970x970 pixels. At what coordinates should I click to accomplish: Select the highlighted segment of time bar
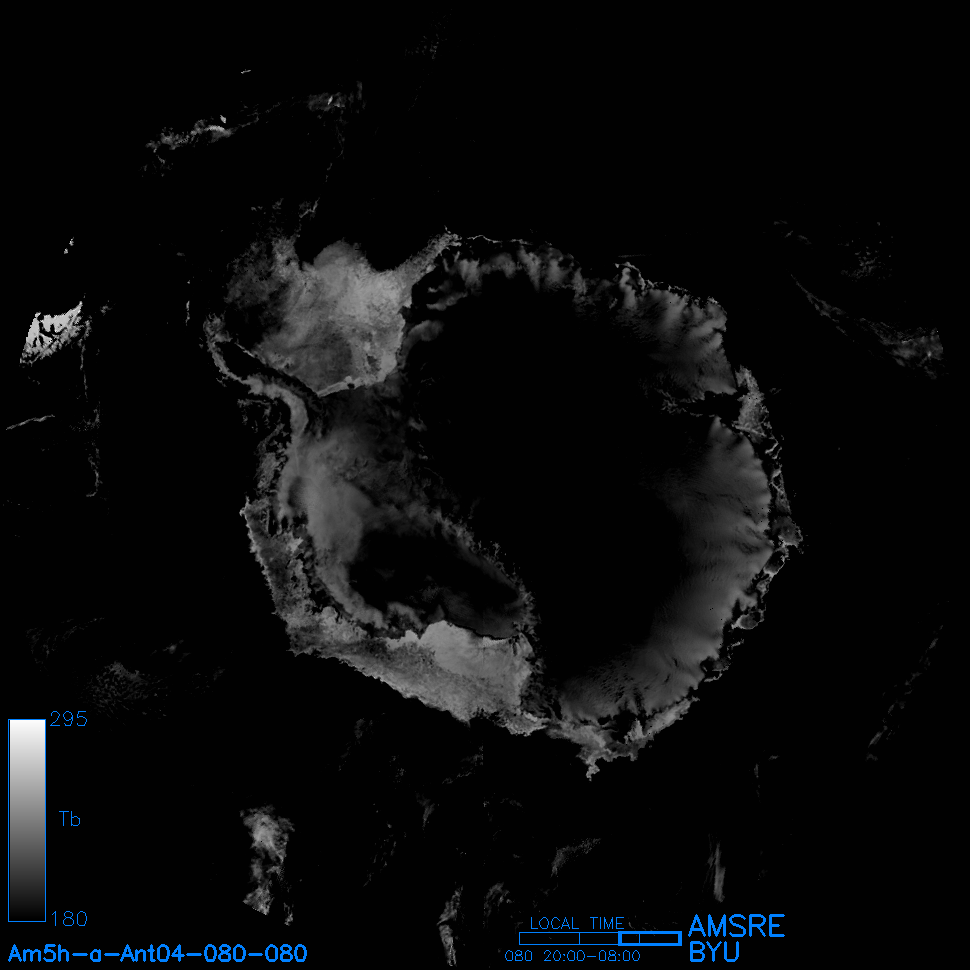tap(650, 938)
